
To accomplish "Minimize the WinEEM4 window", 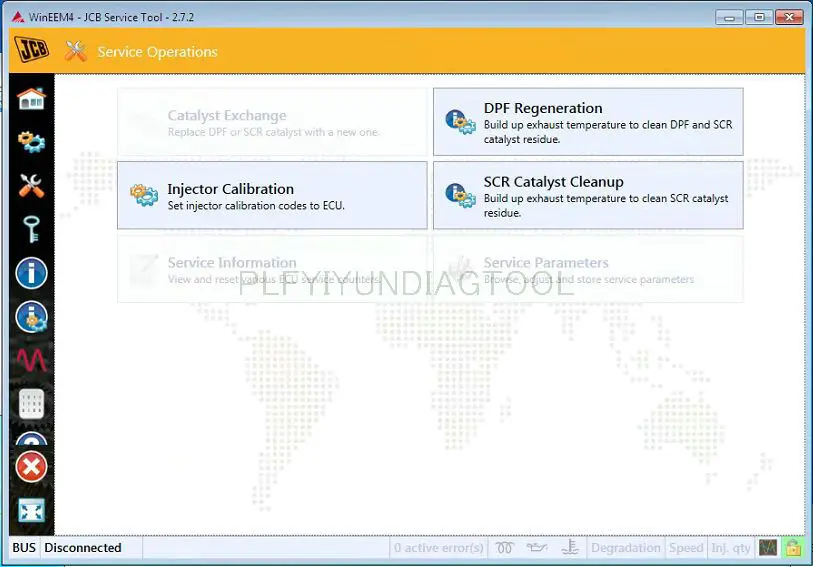I will click(729, 17).
